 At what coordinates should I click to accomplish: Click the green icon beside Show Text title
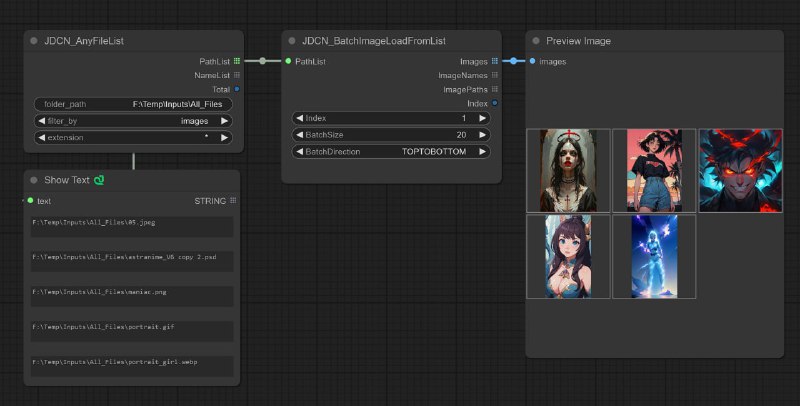tap(99, 181)
